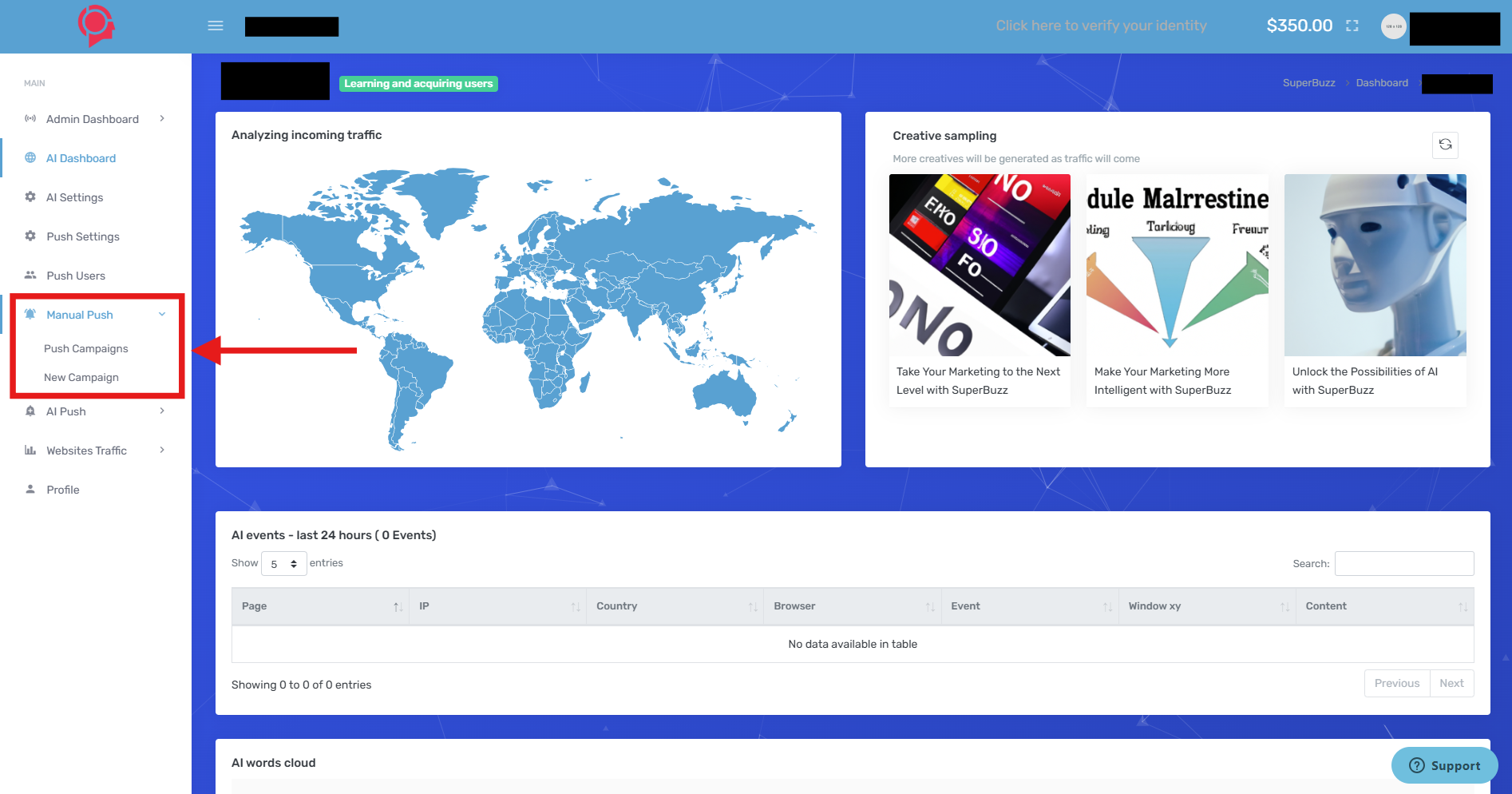This screenshot has height=794, width=1512.
Task: Click the 'AI words cloud' heading
Action: pos(273,763)
